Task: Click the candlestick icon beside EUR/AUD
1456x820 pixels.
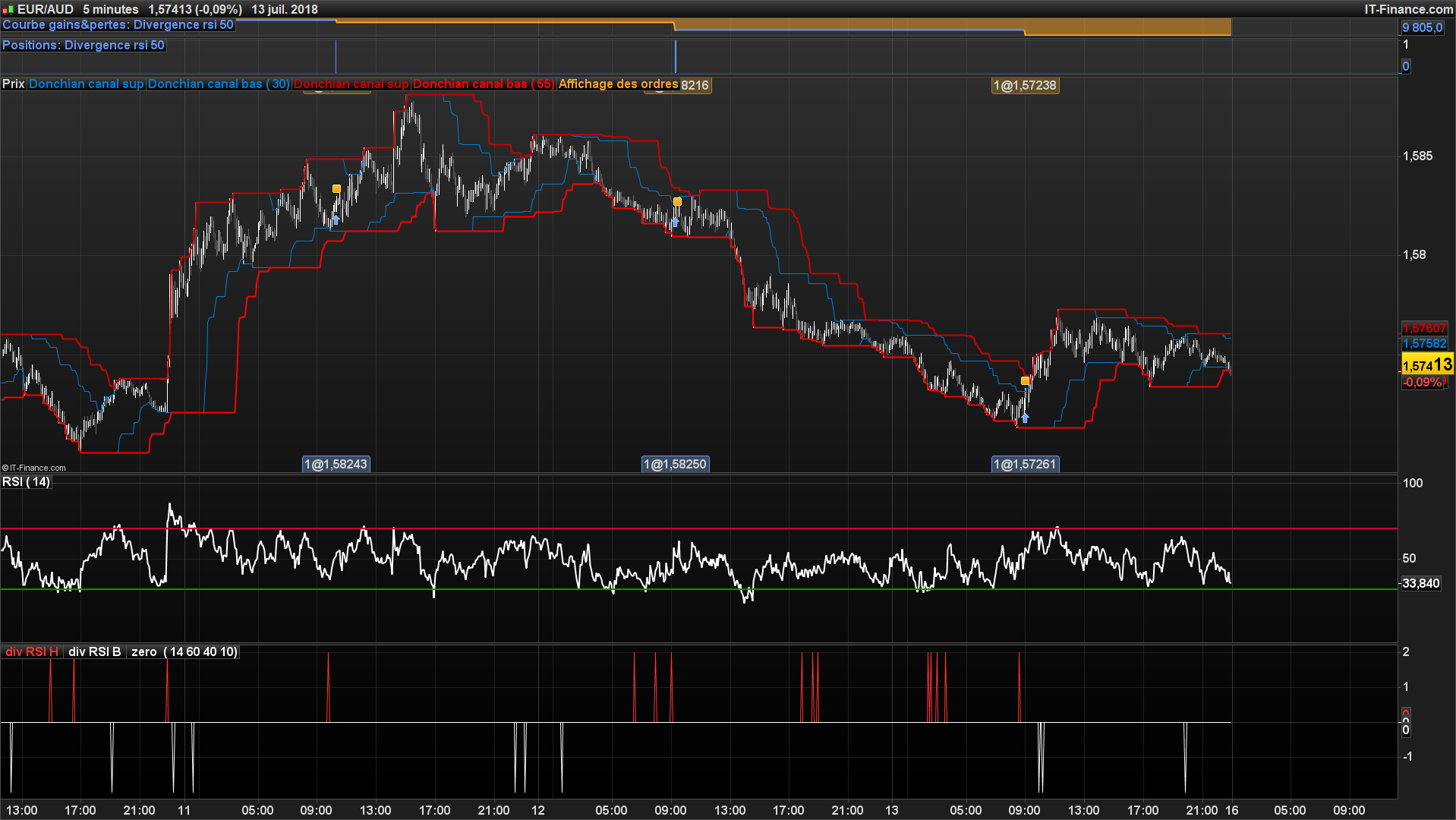Action: tap(8, 10)
